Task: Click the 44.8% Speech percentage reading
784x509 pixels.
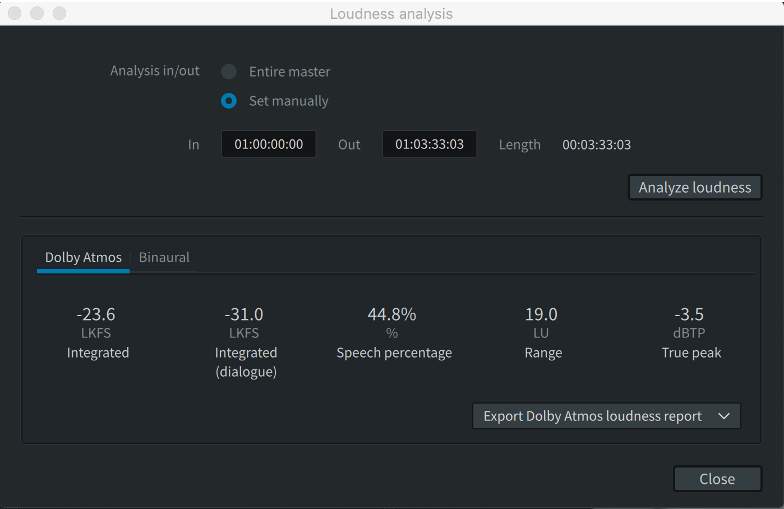Action: tap(393, 315)
